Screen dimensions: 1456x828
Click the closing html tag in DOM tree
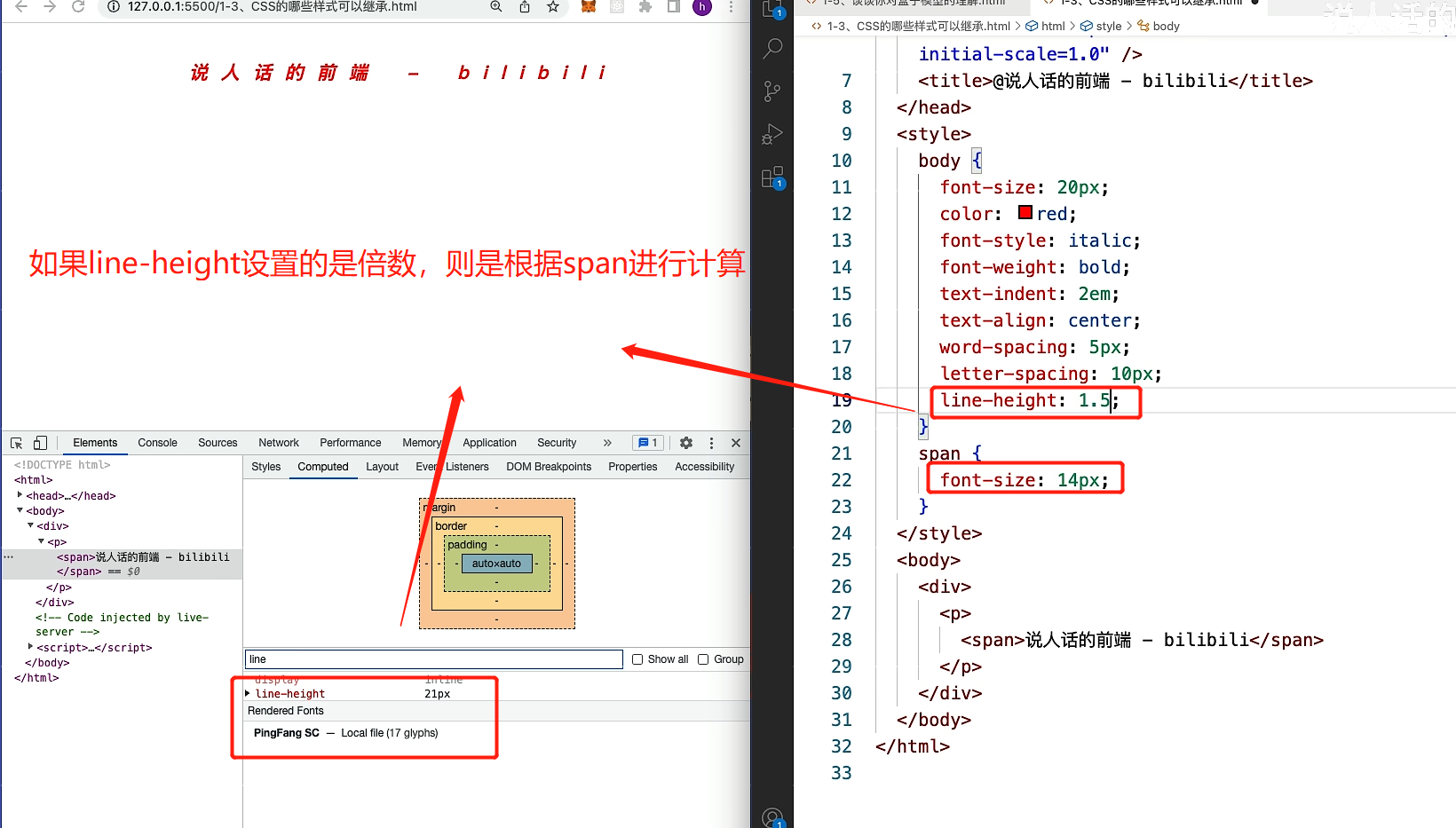(36, 678)
